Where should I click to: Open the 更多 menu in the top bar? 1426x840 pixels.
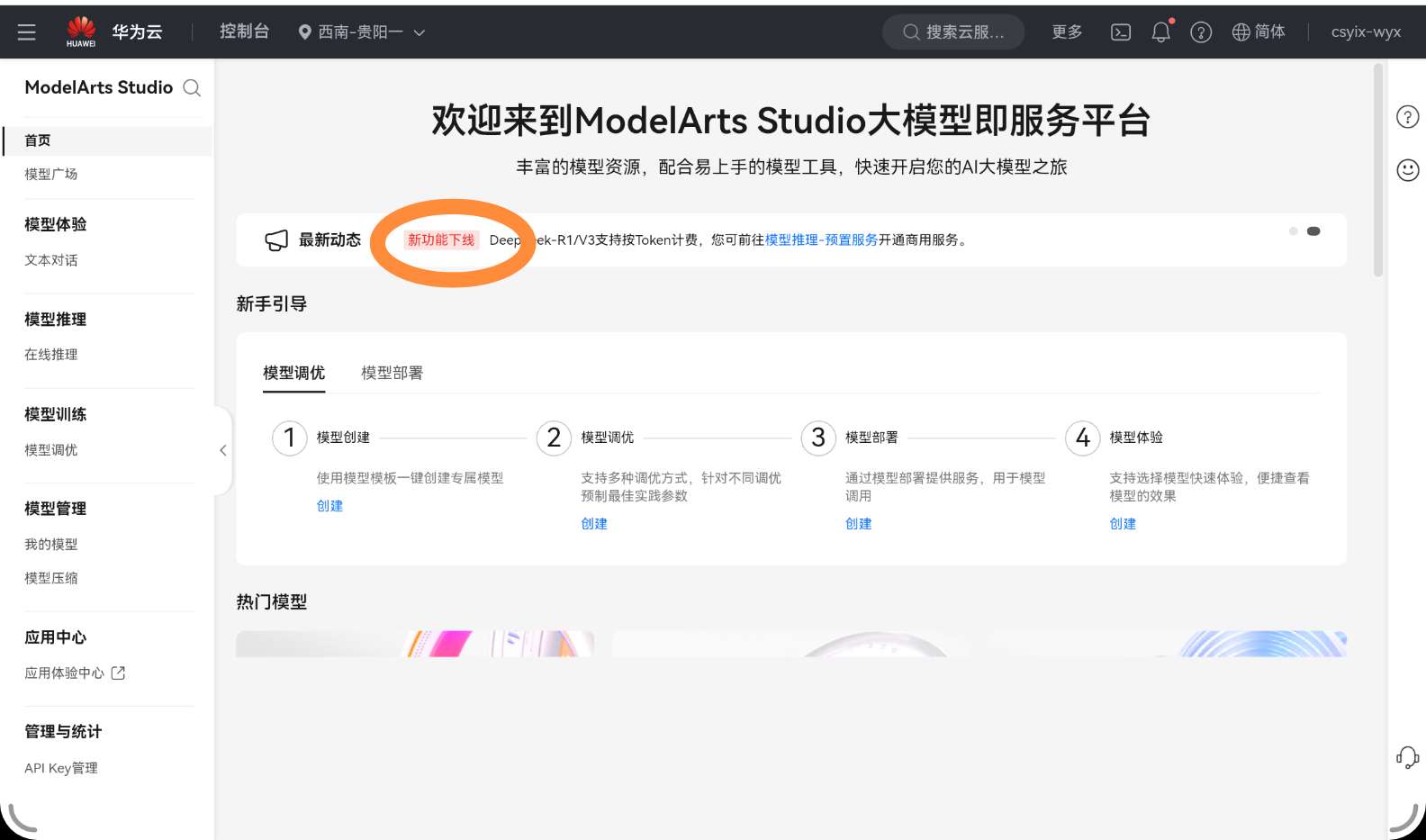[1067, 32]
